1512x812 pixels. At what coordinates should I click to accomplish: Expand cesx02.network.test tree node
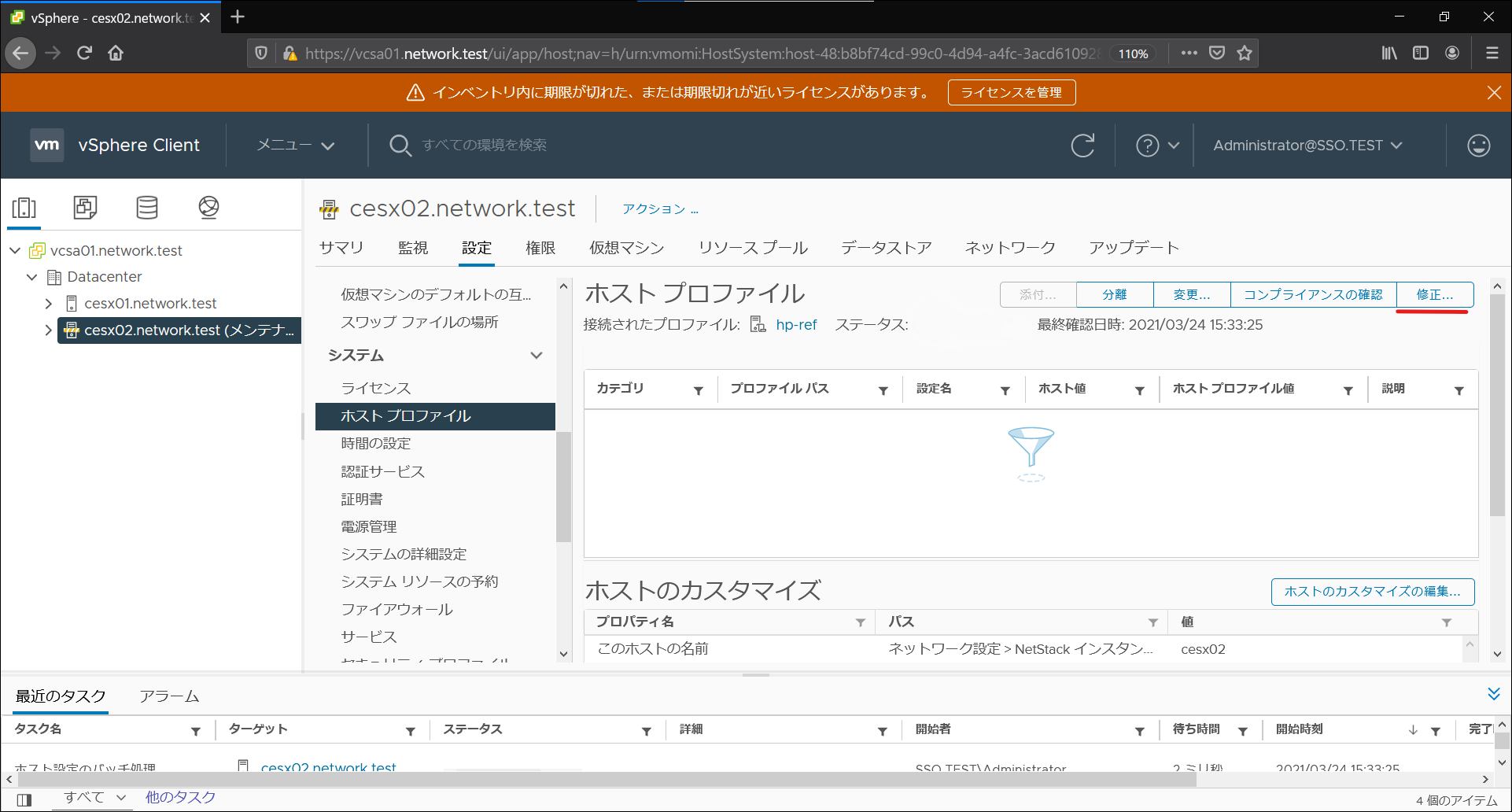coord(49,330)
